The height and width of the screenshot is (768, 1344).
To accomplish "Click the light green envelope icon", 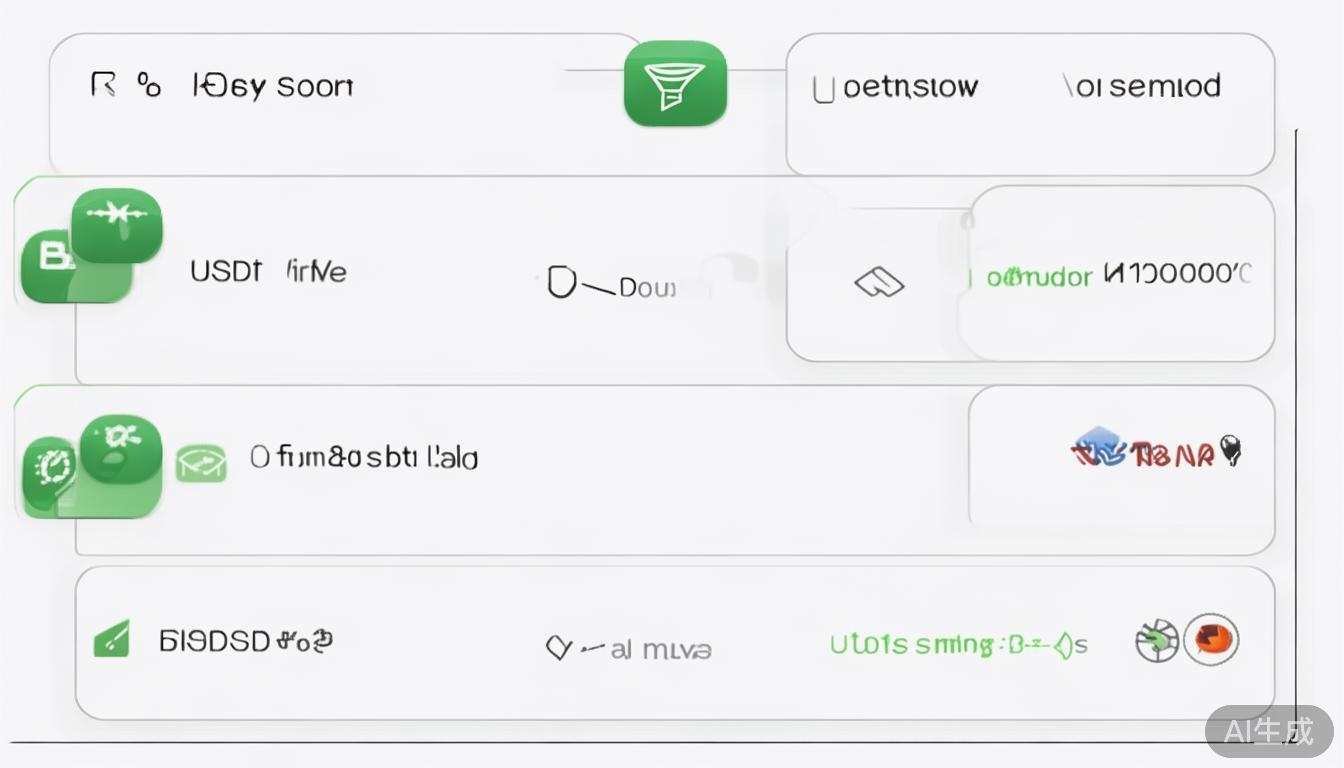I will pyautogui.click(x=201, y=462).
